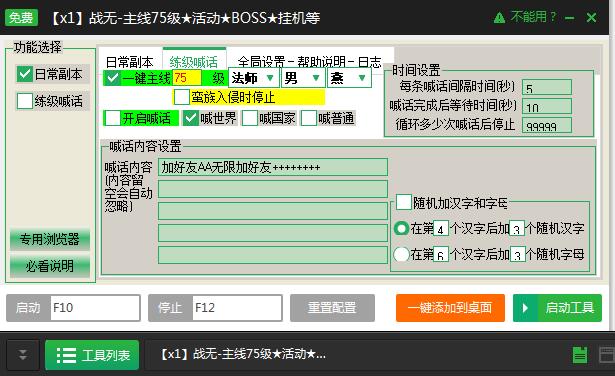The height and width of the screenshot is (376, 615).
Task: Click first shout content field with 加好友AA无限加好友
Action: tap(273, 167)
